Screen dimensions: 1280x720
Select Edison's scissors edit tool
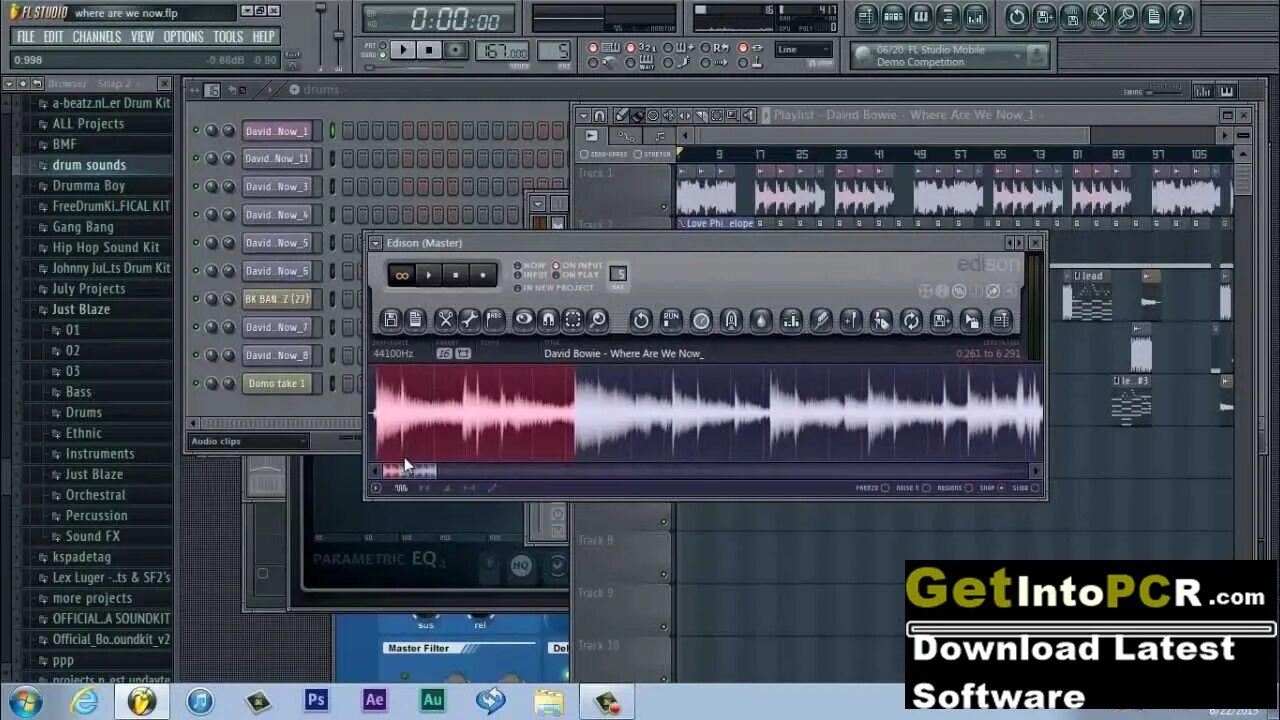click(445, 320)
